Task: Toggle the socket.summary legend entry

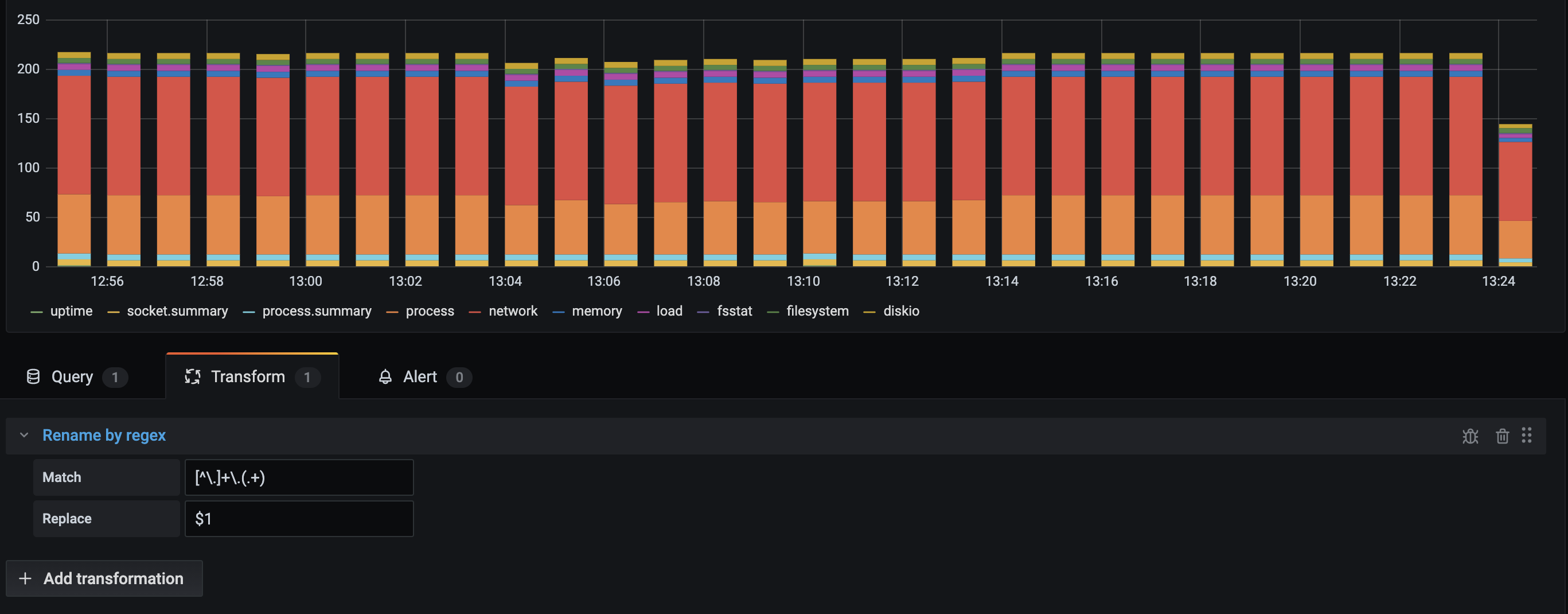Action: click(177, 311)
